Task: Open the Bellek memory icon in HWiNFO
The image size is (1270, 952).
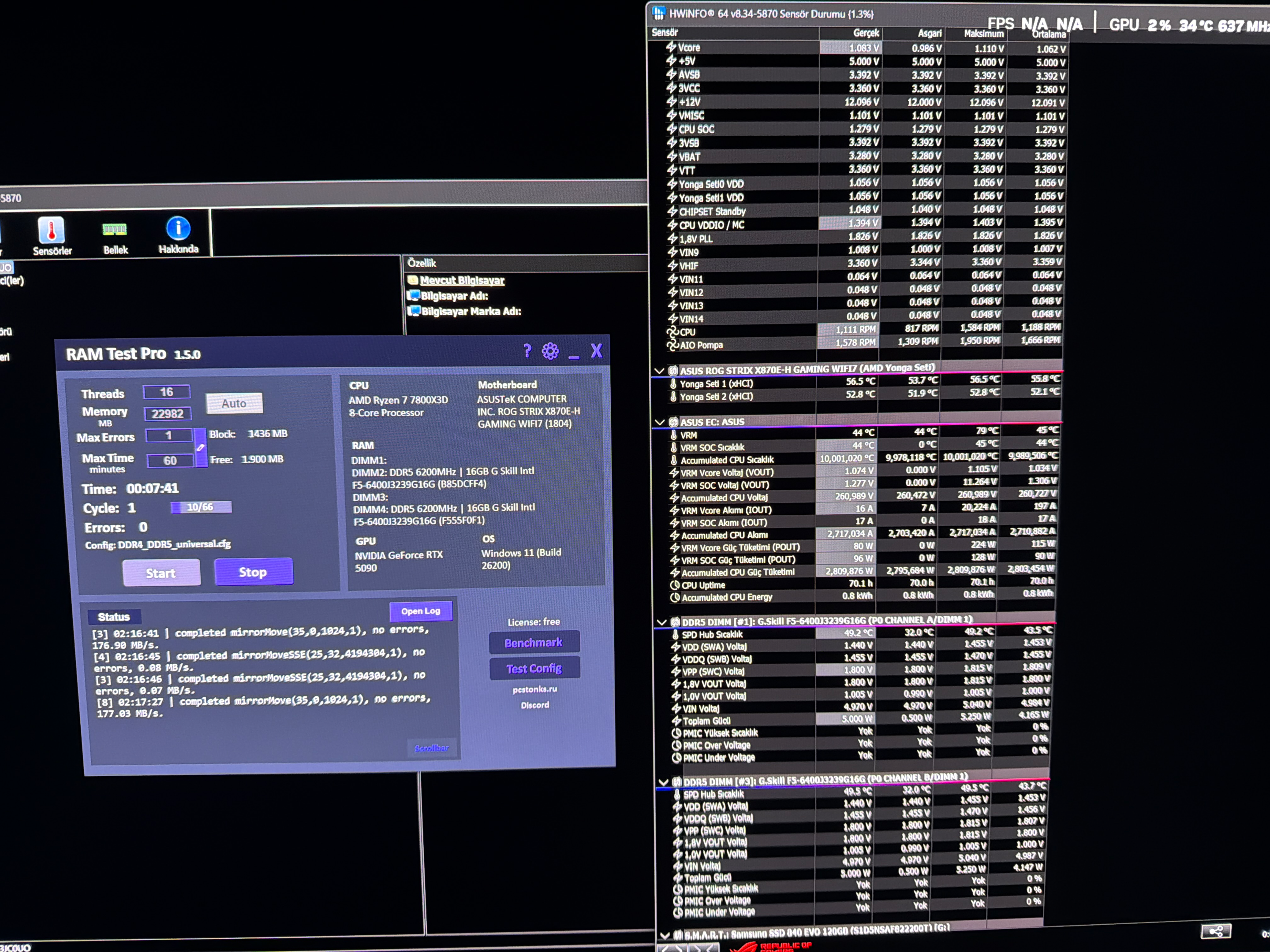Action: 114,230
